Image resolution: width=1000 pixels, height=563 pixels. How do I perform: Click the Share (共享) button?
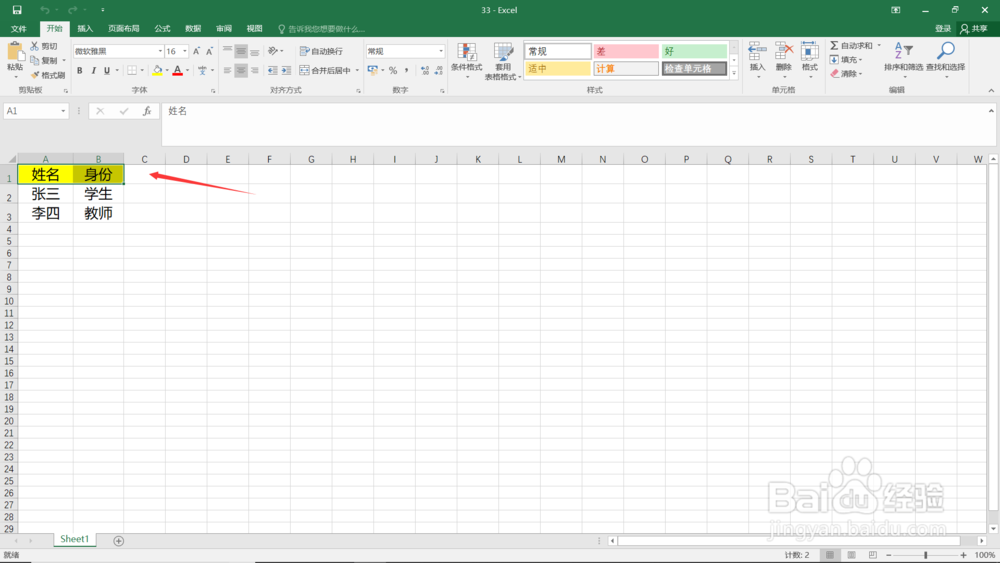(x=974, y=29)
